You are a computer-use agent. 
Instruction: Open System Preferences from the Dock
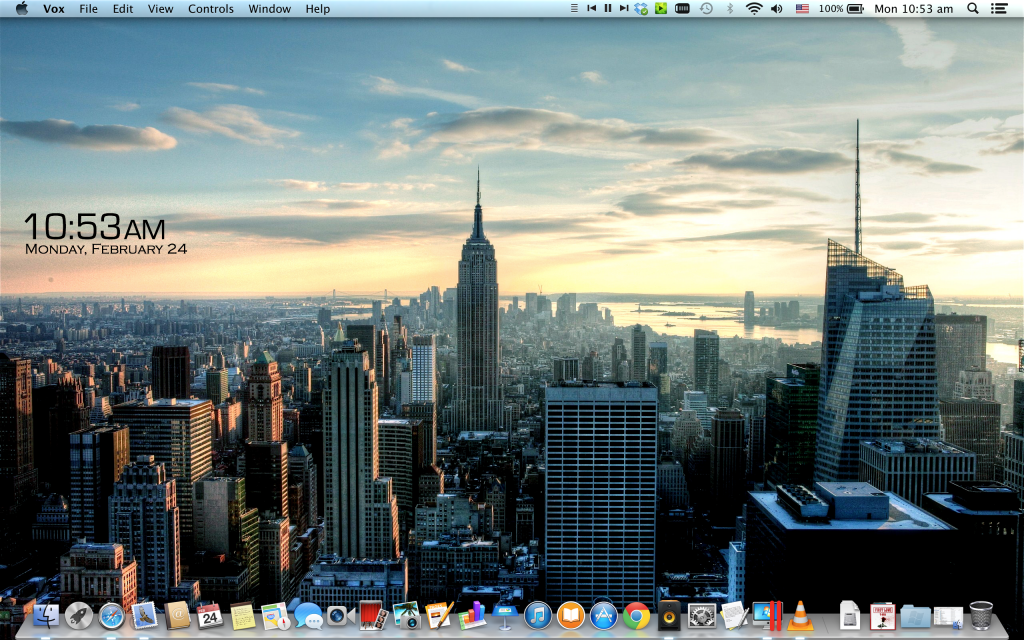tap(702, 615)
